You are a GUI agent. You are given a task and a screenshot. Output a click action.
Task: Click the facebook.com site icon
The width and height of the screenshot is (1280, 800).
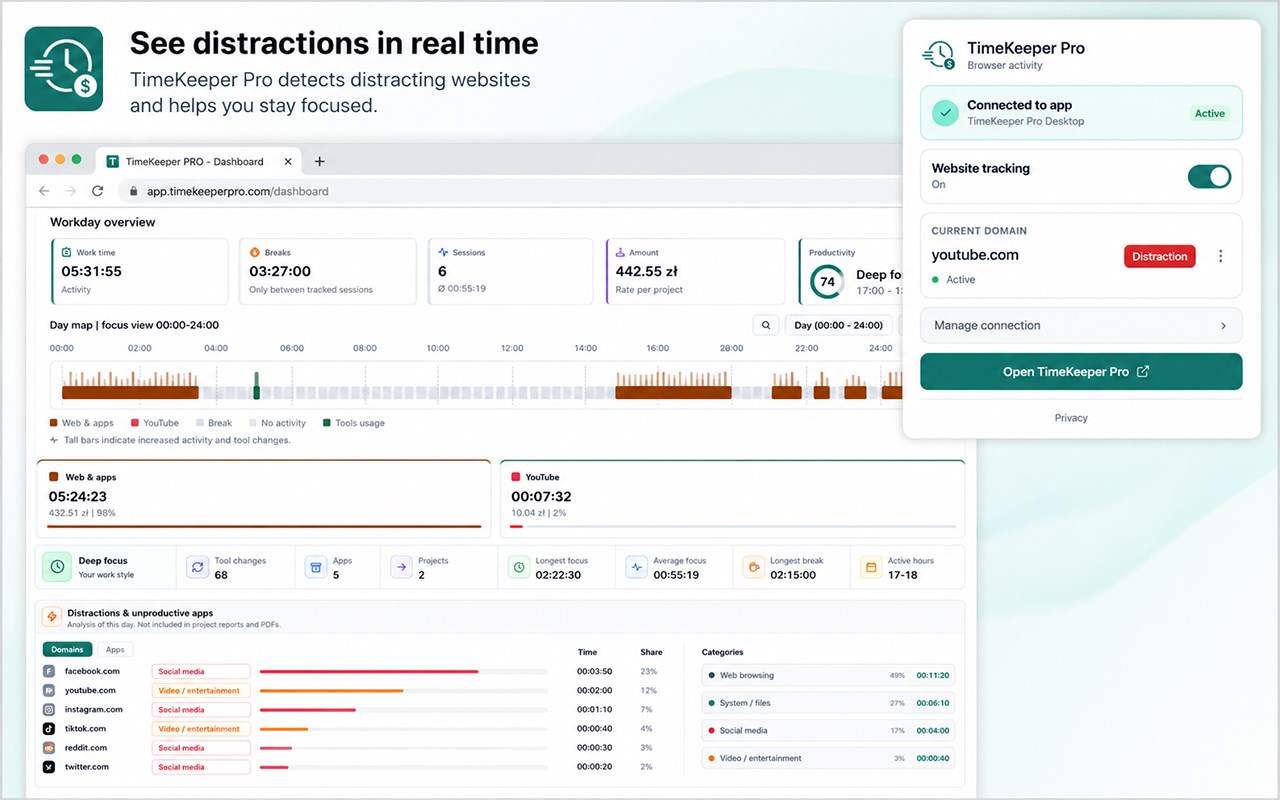click(x=48, y=671)
